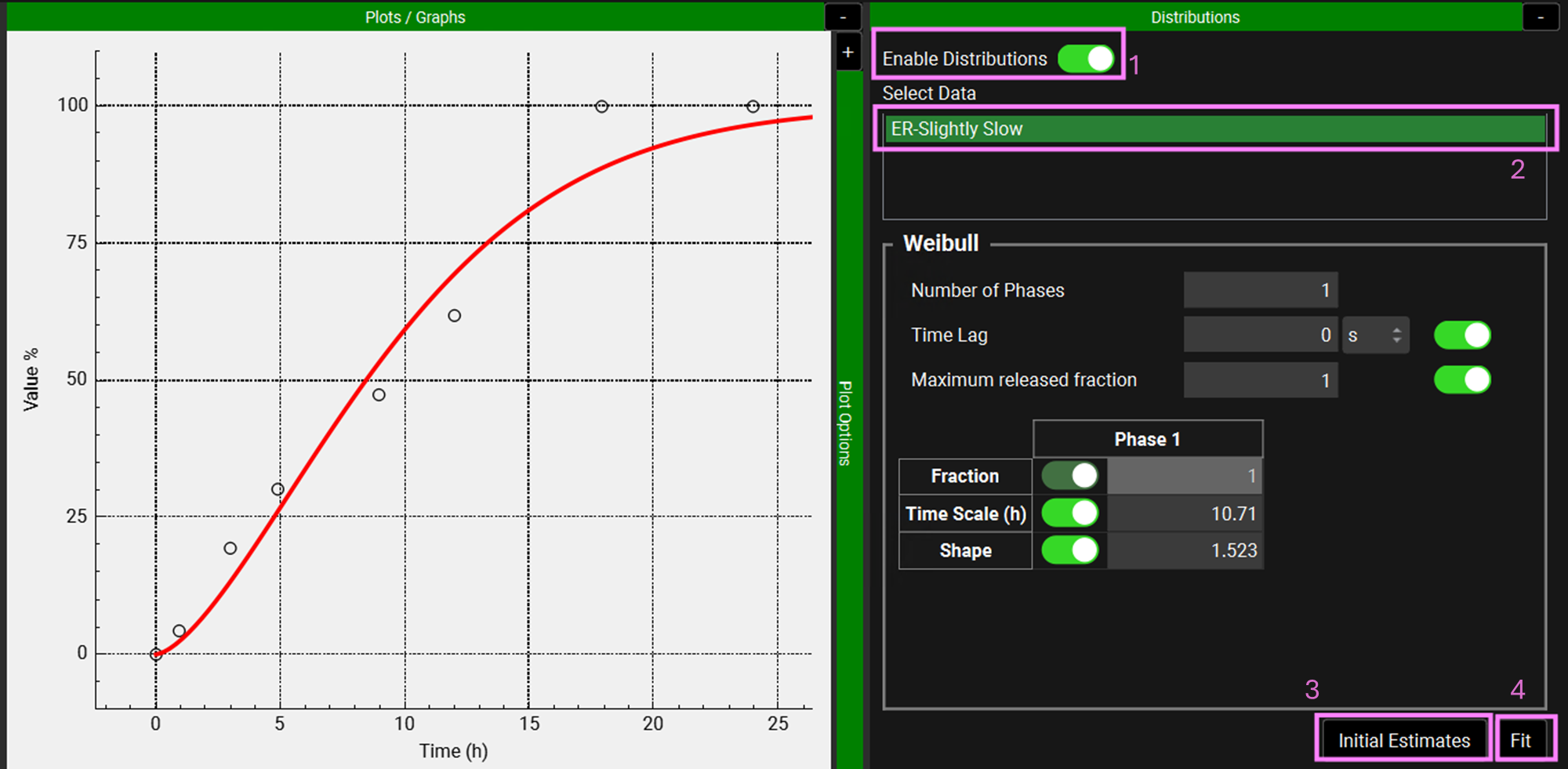Toggle Enable Distributions switch
The width and height of the screenshot is (1568, 769).
(1086, 59)
